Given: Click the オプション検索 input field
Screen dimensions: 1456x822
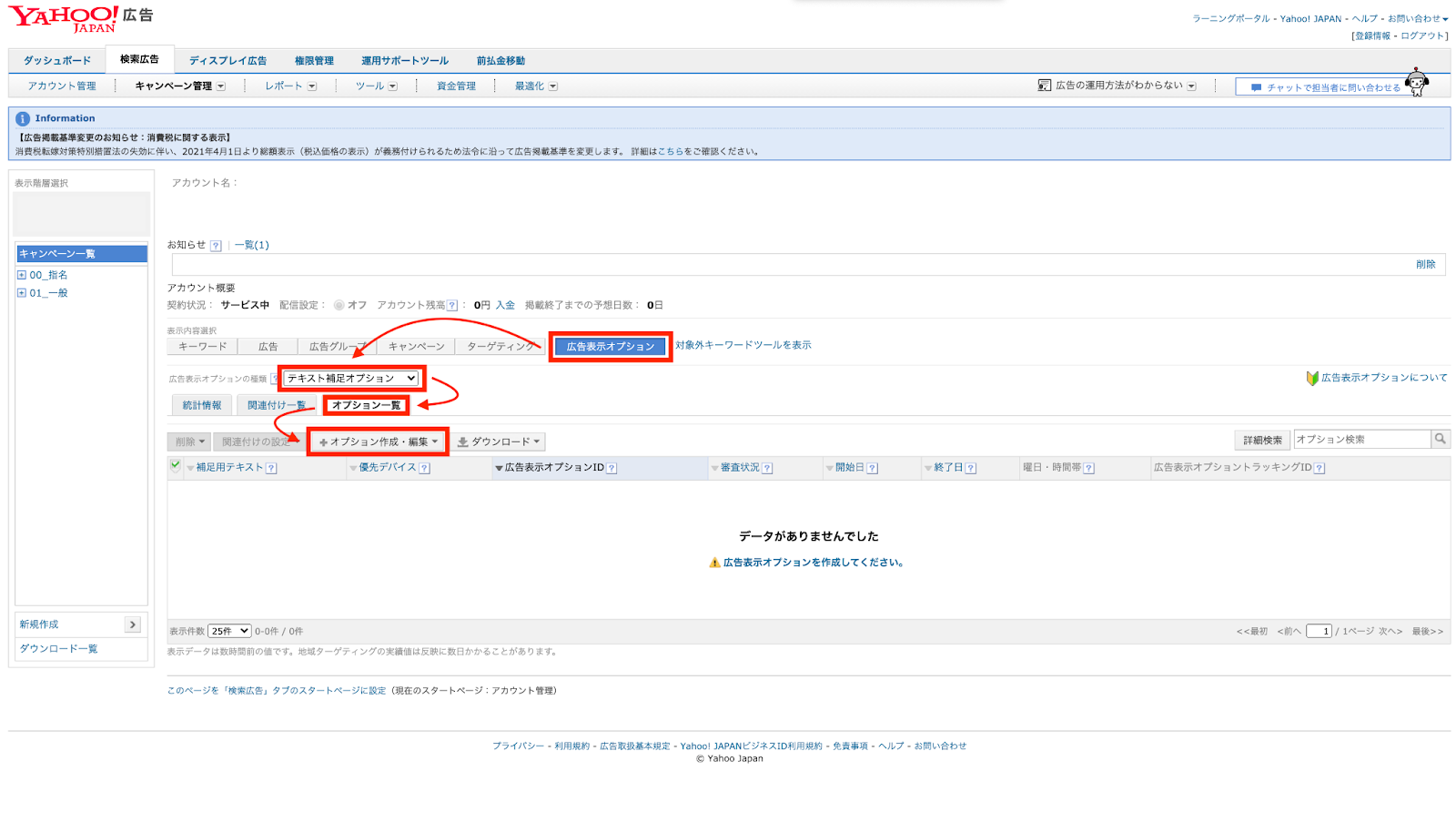Looking at the screenshot, I should click(1362, 440).
